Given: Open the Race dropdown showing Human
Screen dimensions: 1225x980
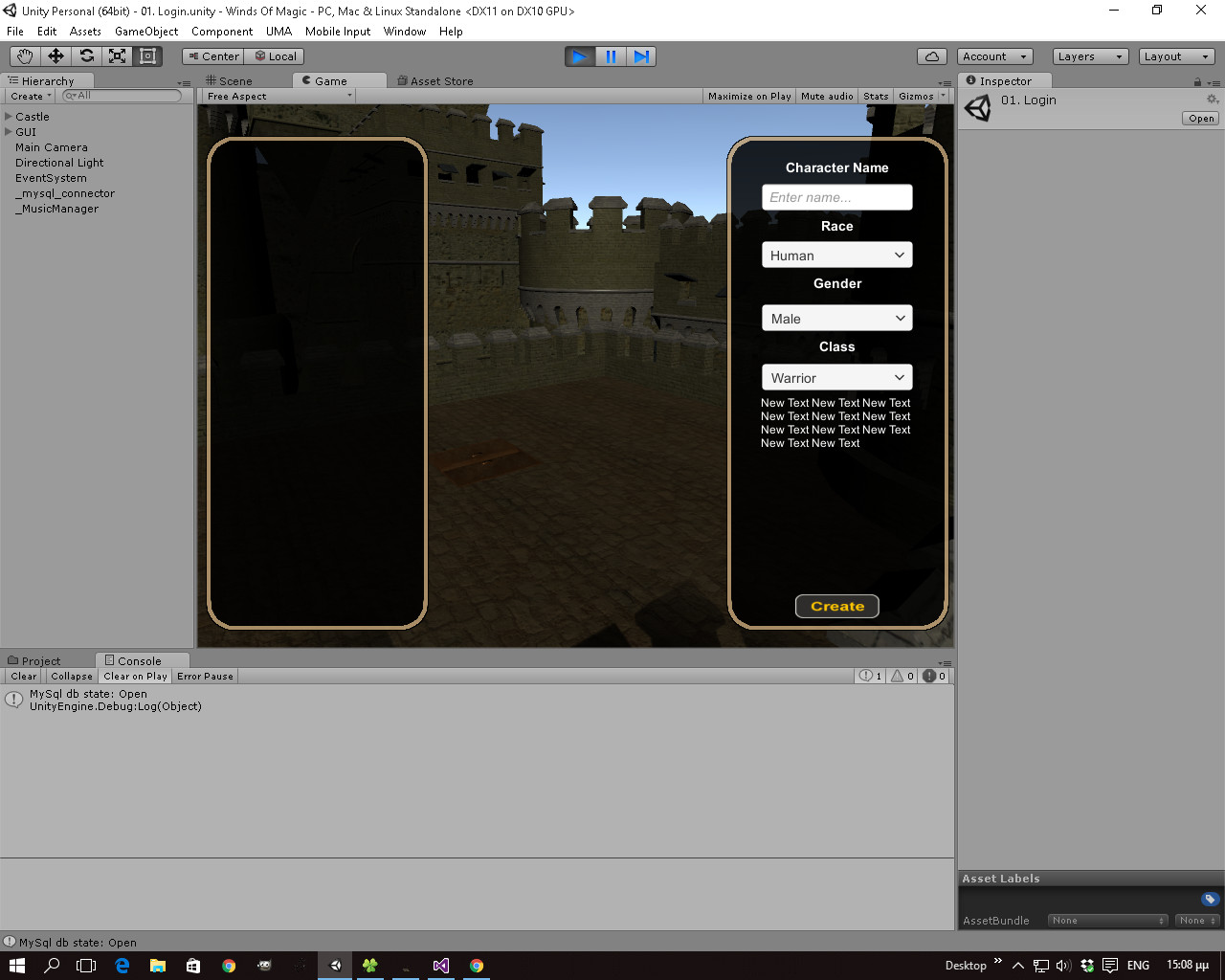Looking at the screenshot, I should [x=837, y=255].
